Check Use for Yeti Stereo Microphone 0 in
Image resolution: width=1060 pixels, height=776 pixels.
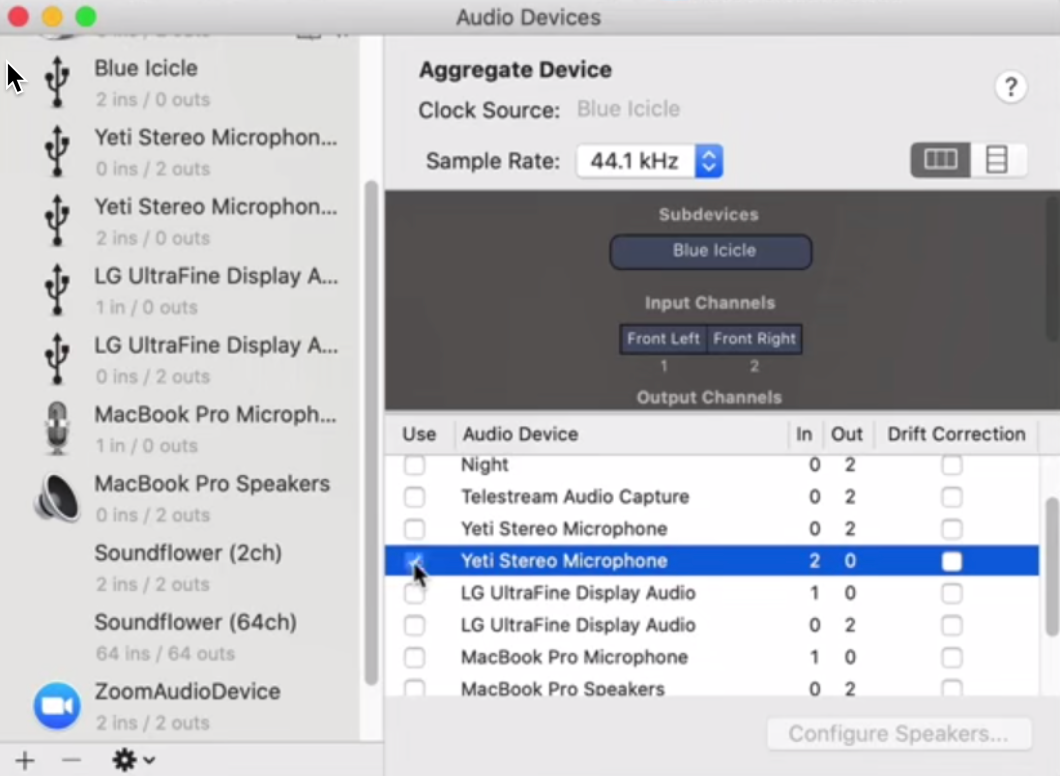pos(414,529)
